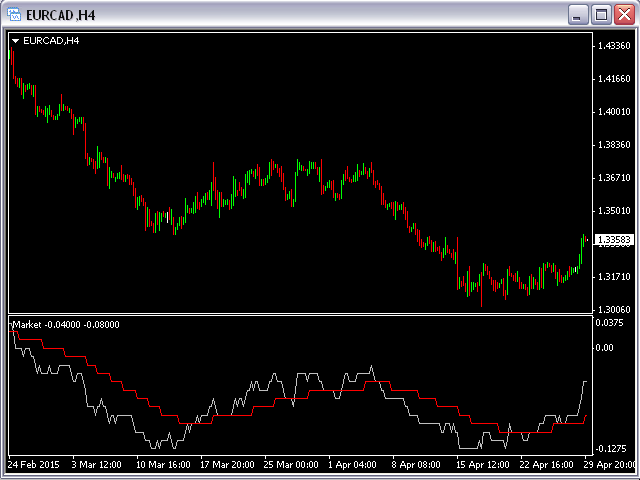640x480 pixels.
Task: Click the 24 Feb 2015 date label
Action: pos(33,465)
